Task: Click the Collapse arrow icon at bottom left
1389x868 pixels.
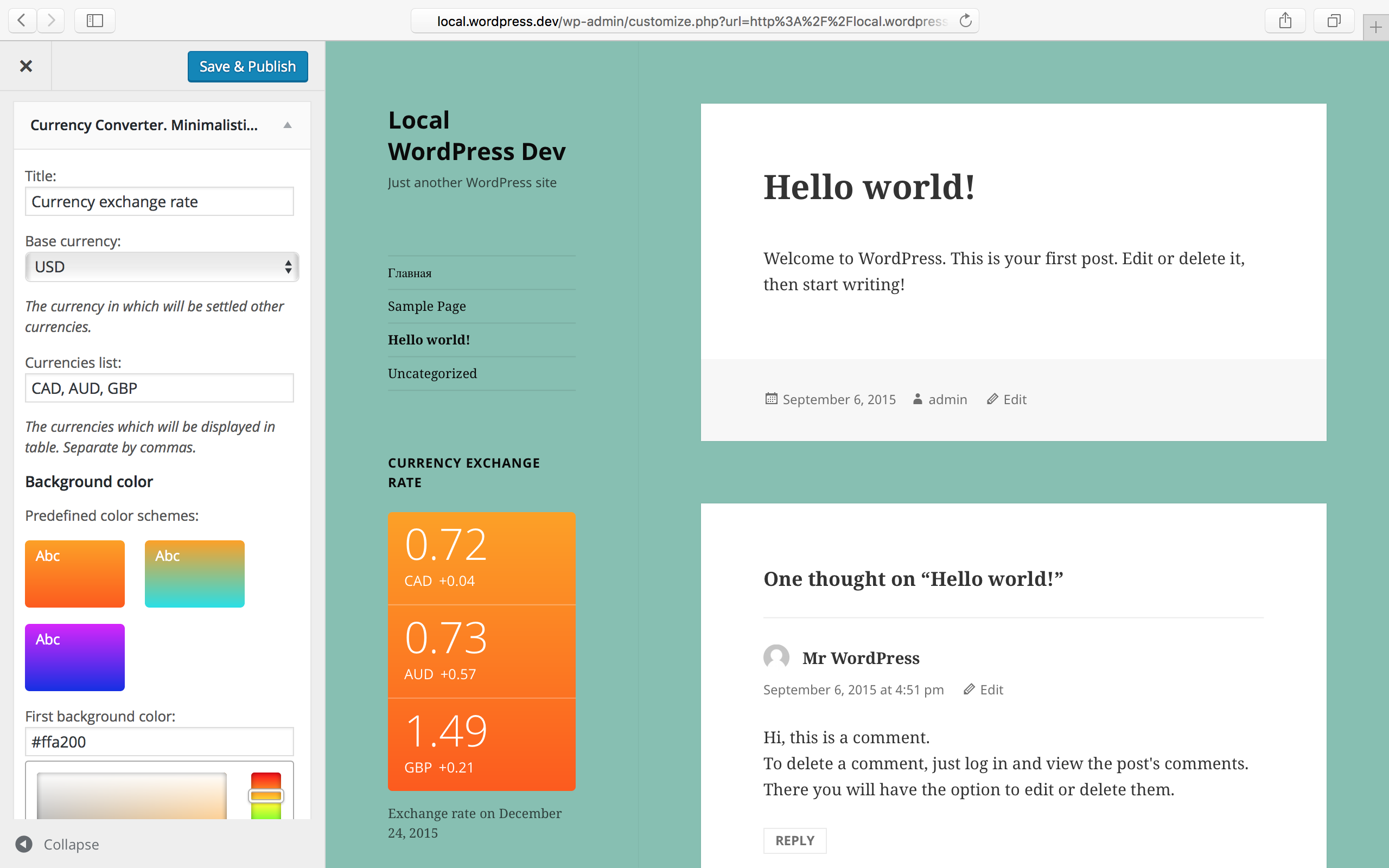Action: [23, 844]
